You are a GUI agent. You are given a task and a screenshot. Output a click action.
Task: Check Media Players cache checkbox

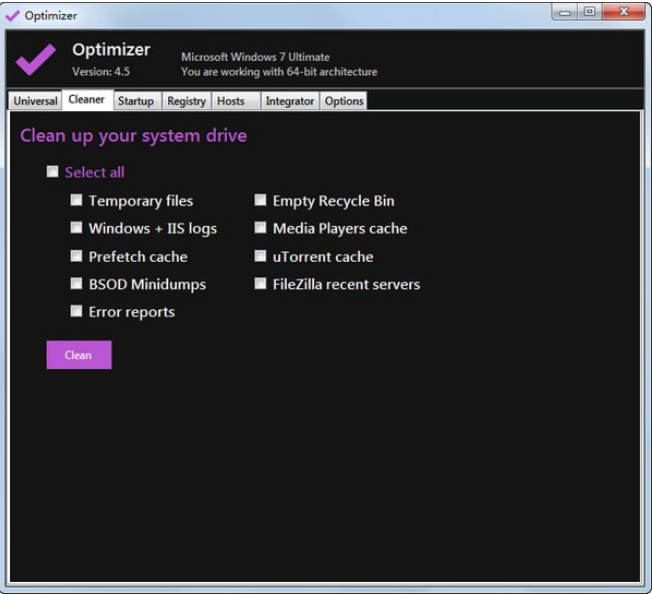coord(260,227)
